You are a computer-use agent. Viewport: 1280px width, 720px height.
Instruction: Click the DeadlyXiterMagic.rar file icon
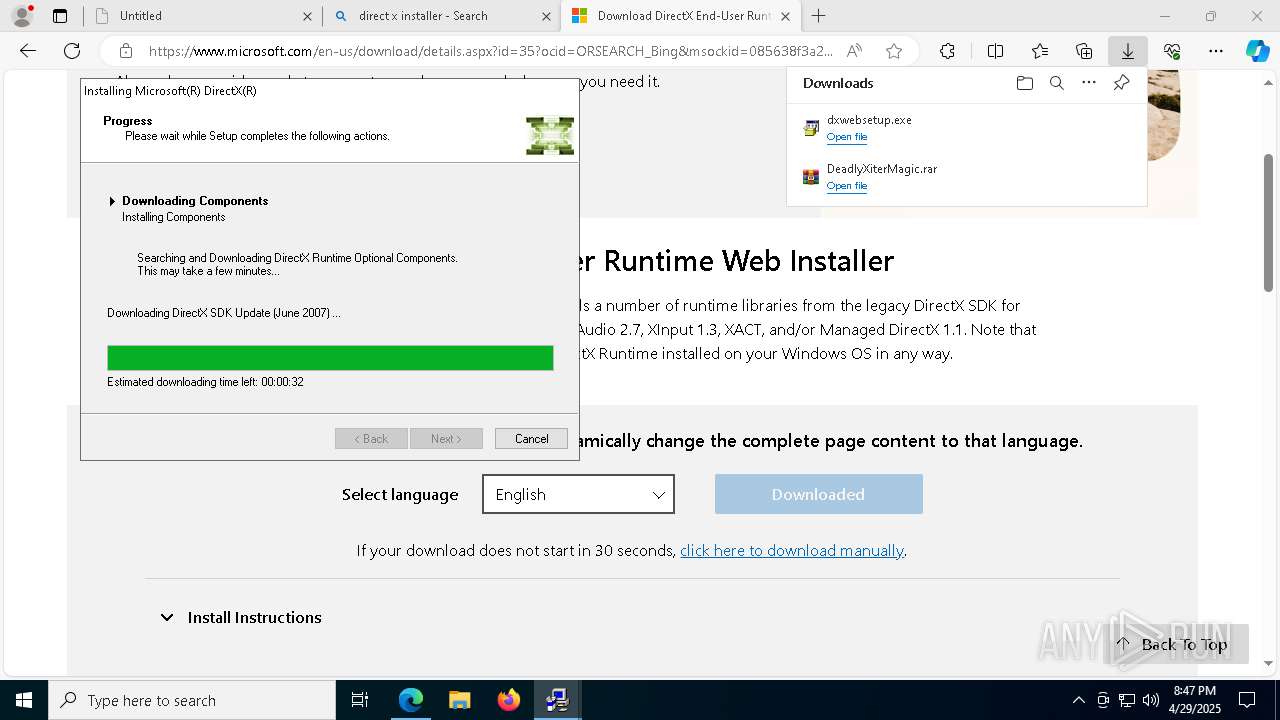811,177
